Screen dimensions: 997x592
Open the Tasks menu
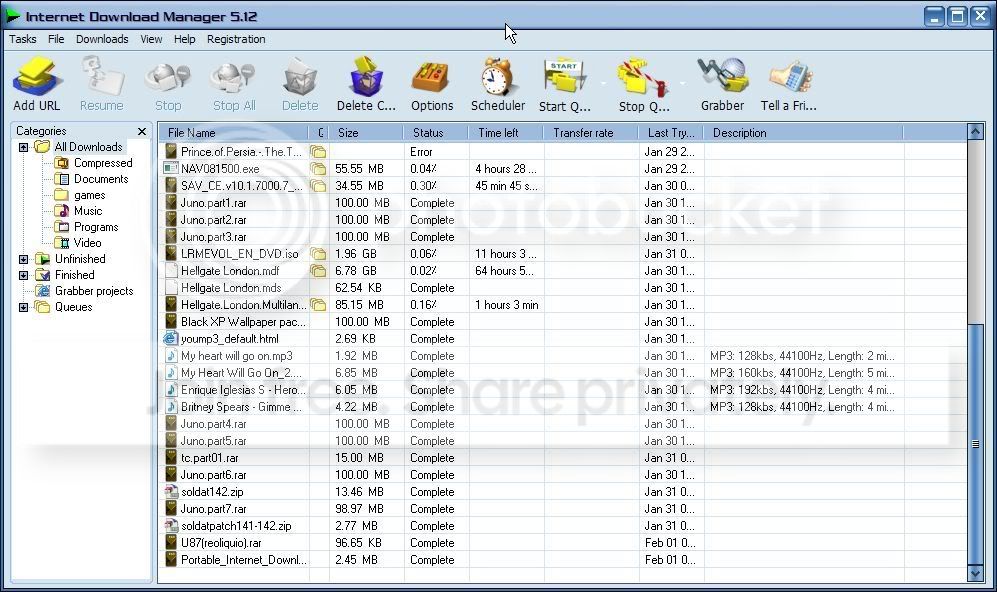22,39
